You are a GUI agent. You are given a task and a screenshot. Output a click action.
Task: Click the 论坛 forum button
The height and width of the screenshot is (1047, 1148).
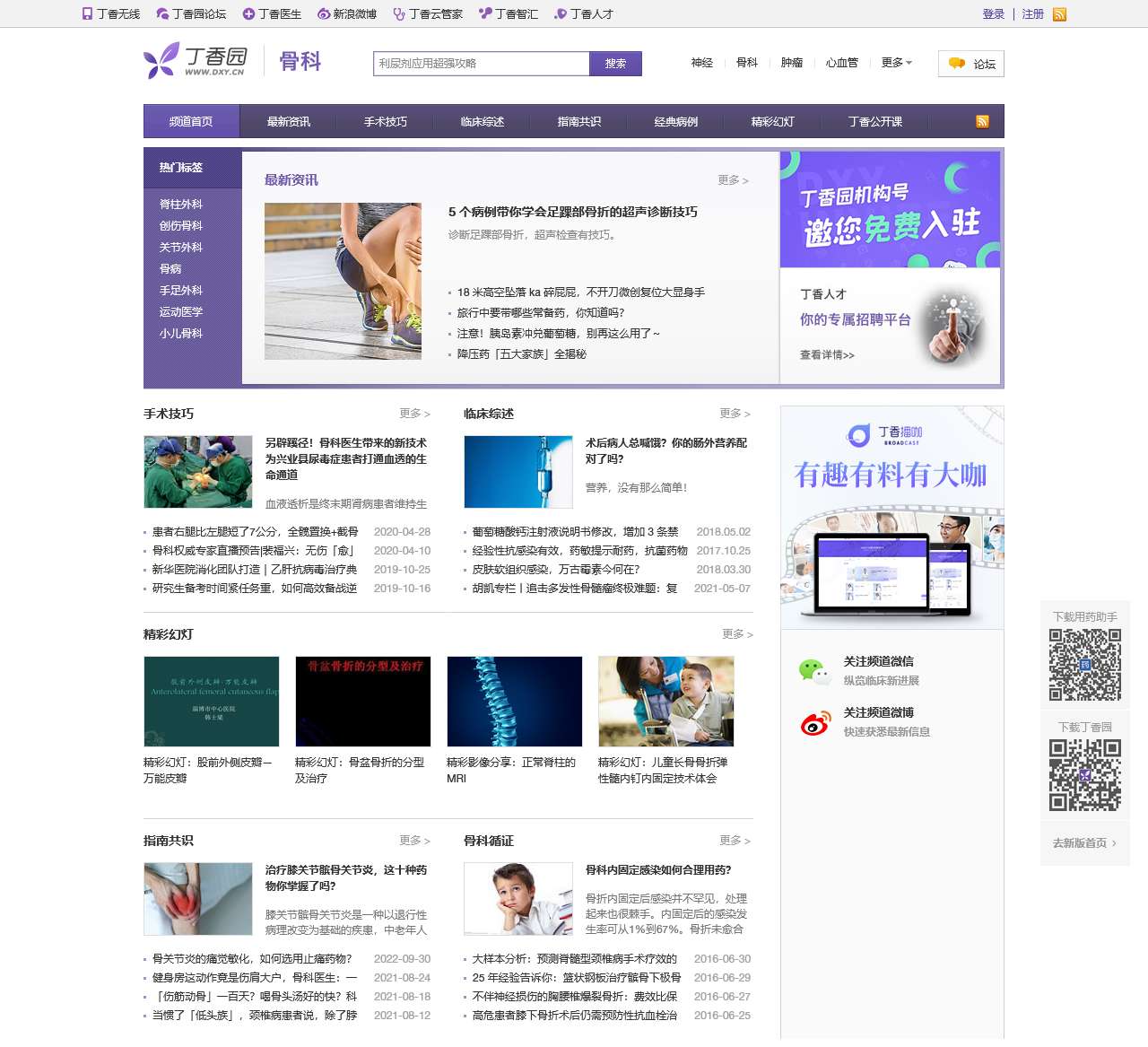point(971,64)
